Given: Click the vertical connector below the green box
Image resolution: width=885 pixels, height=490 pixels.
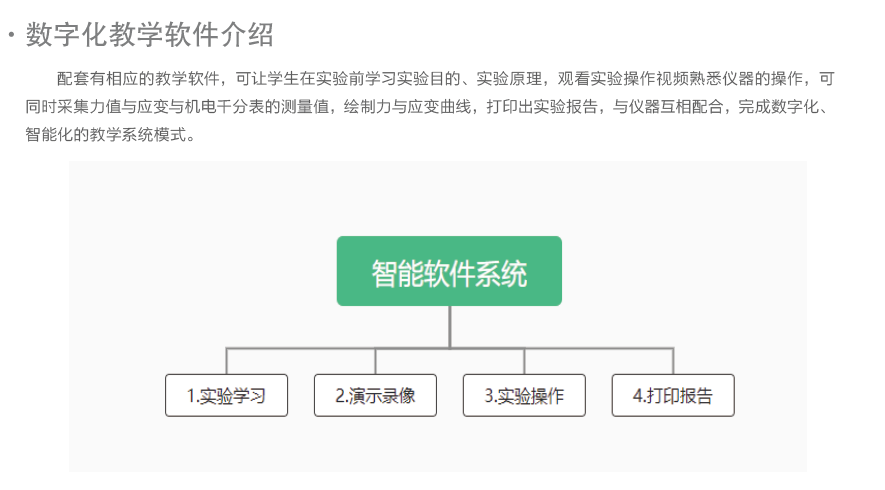Looking at the screenshot, I should [x=449, y=326].
